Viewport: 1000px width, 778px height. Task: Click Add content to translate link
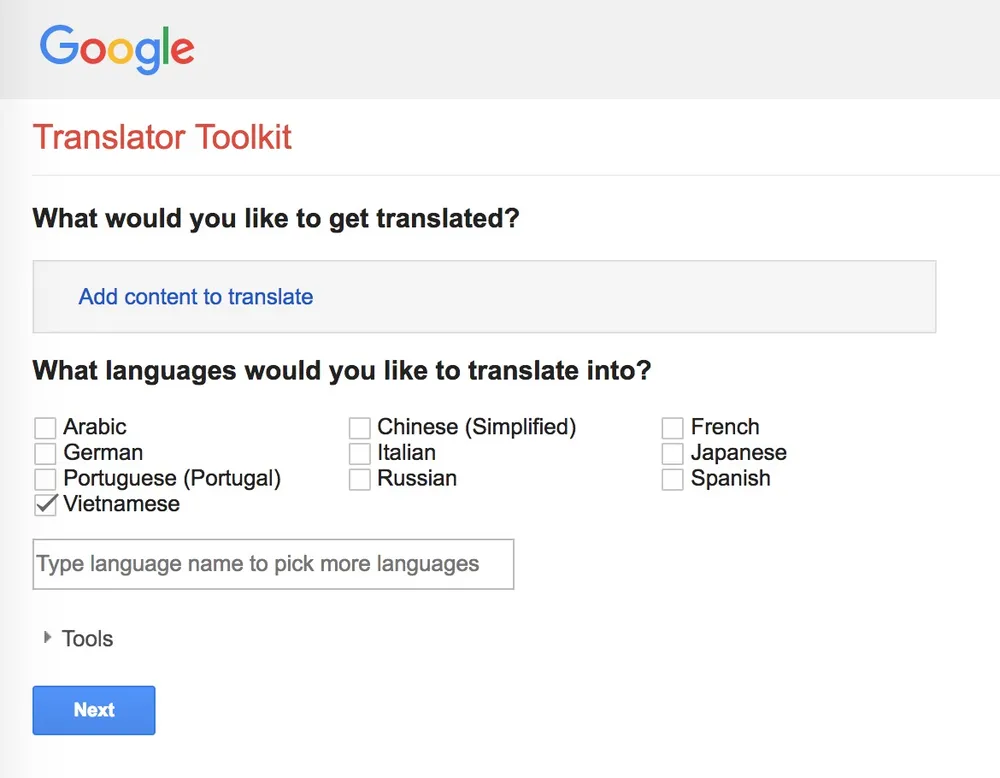196,297
